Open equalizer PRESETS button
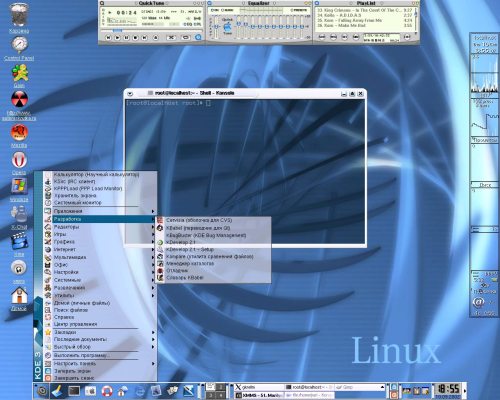The image size is (500, 400). click(298, 10)
